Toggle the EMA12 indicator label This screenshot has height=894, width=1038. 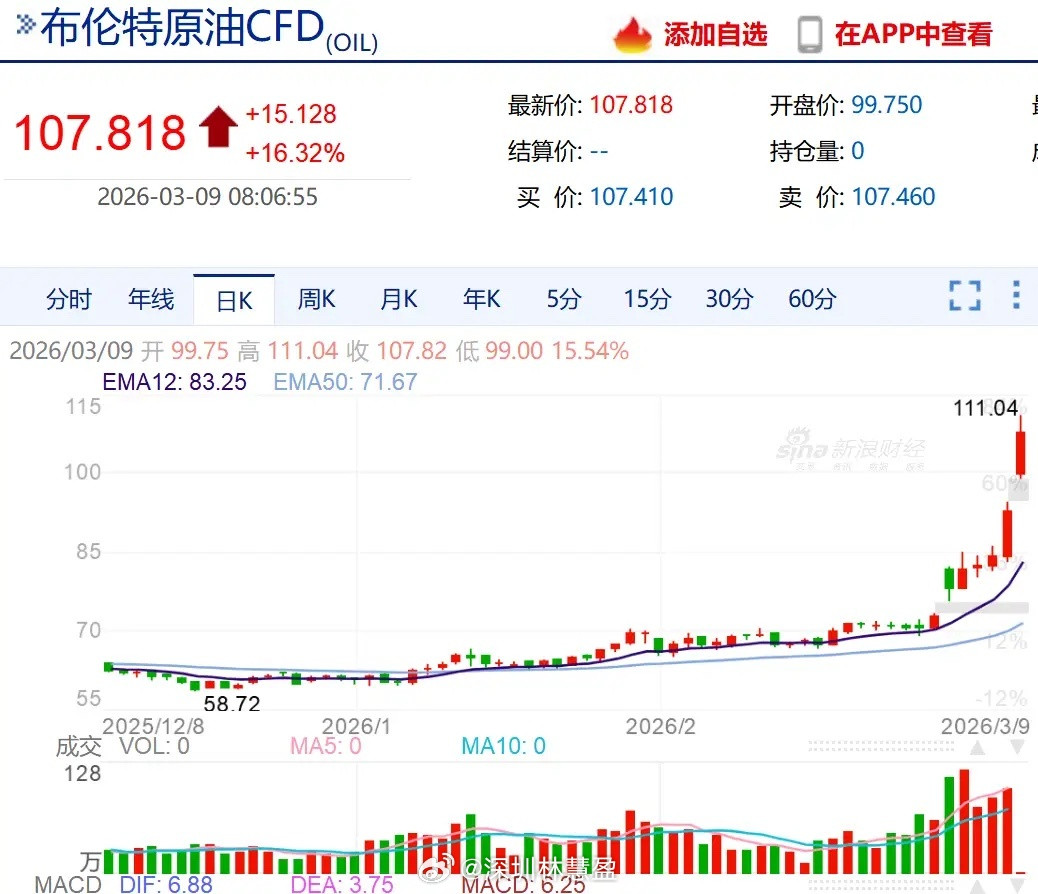pos(173,382)
